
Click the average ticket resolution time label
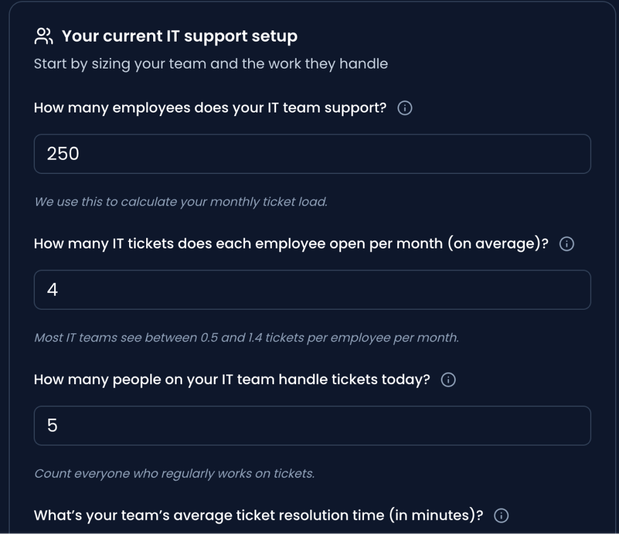coord(258,516)
